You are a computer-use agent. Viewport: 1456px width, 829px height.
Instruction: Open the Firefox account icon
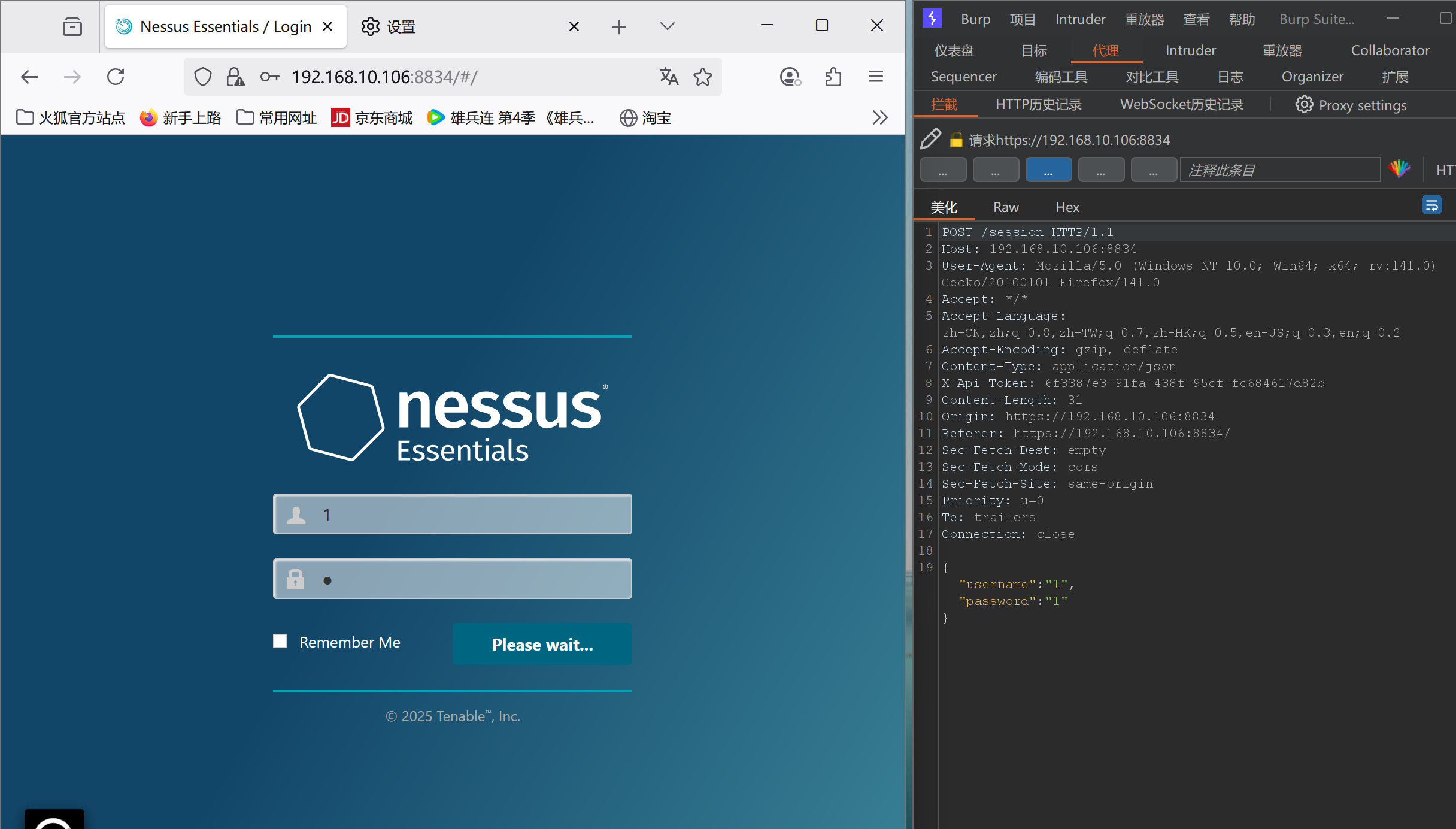[790, 77]
